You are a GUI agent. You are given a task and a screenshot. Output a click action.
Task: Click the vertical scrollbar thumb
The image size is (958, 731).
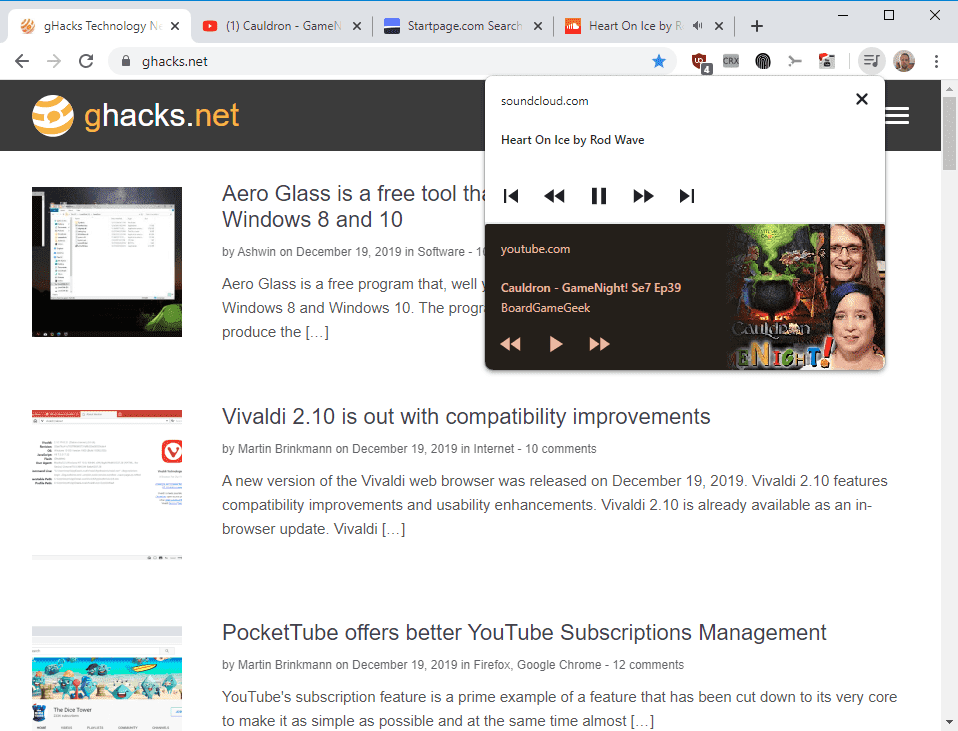click(x=949, y=133)
